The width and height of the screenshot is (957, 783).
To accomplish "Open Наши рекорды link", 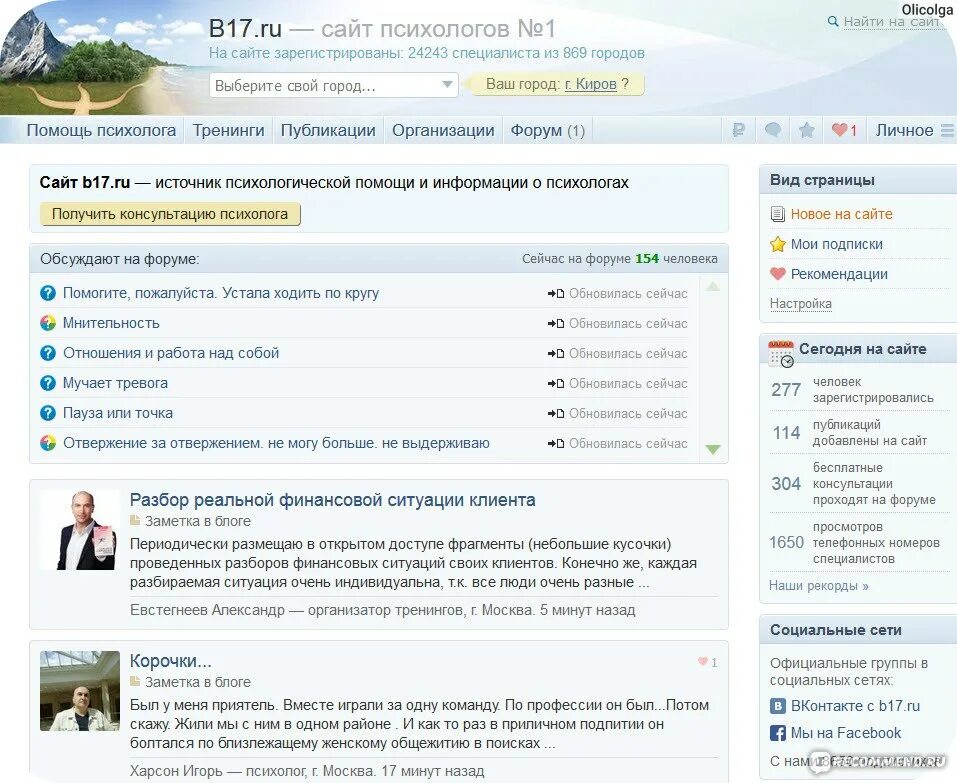I will pyautogui.click(x=818, y=586).
